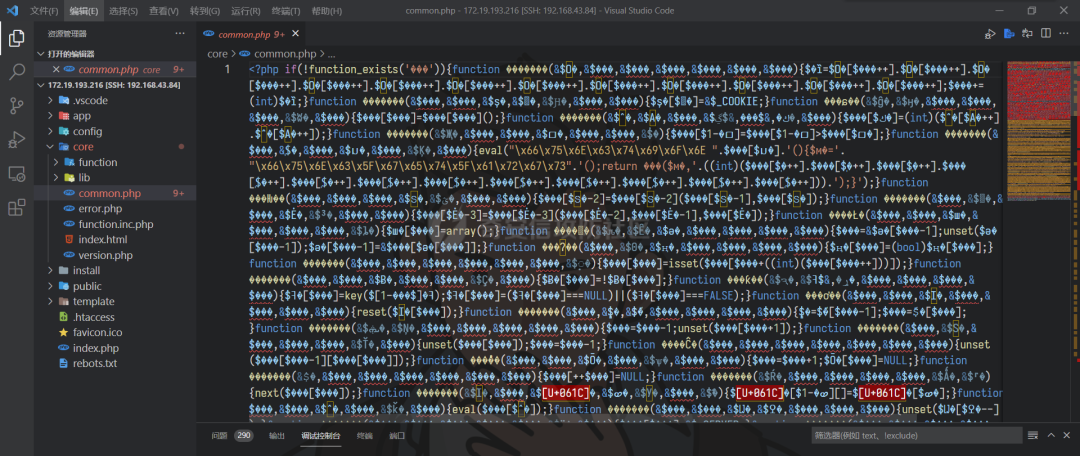Open 运行(R) menu

click(x=245, y=11)
